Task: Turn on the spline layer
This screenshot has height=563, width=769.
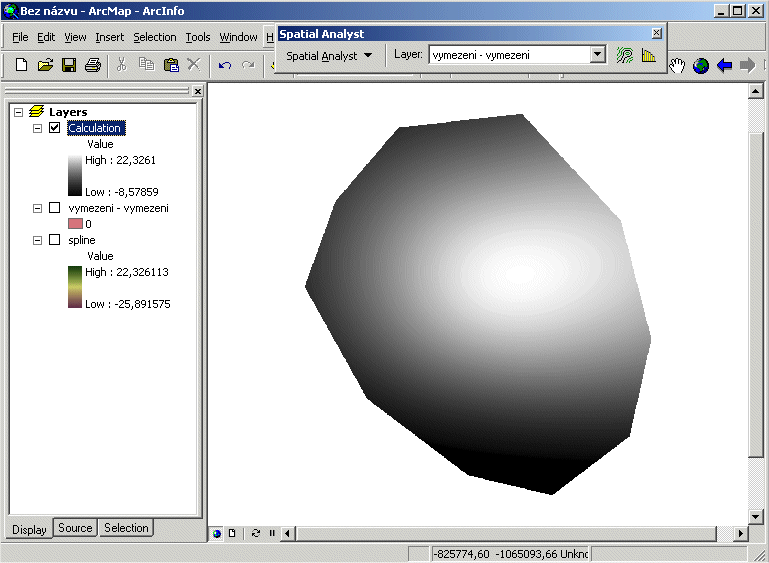Action: tap(54, 240)
